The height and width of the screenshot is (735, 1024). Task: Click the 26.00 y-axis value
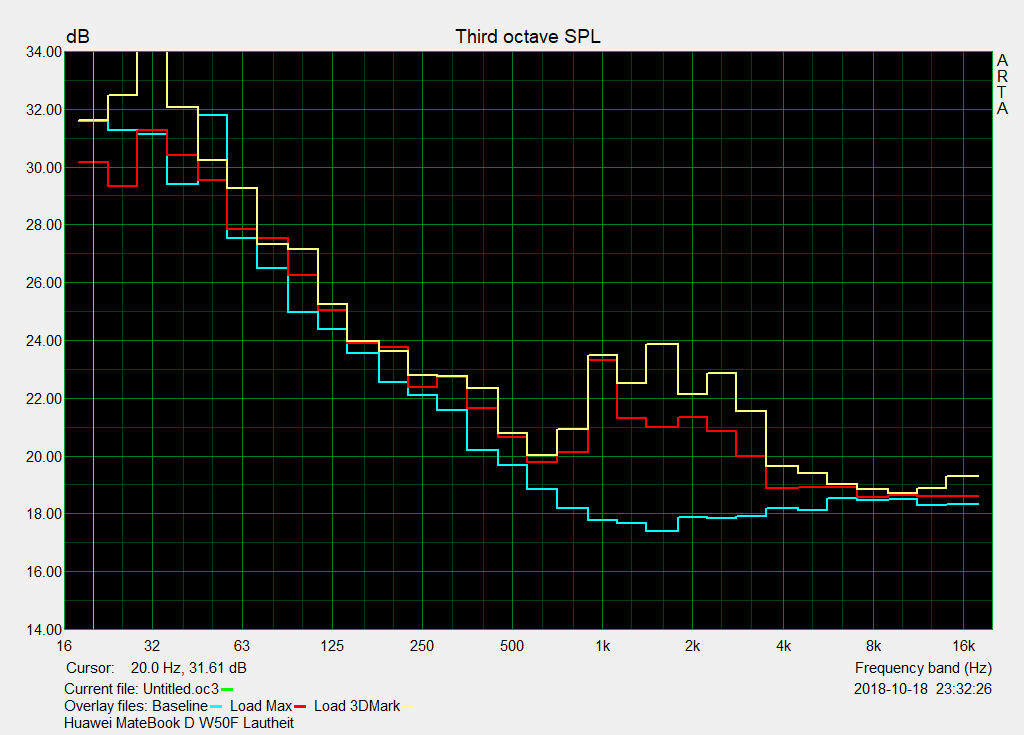tap(44, 283)
